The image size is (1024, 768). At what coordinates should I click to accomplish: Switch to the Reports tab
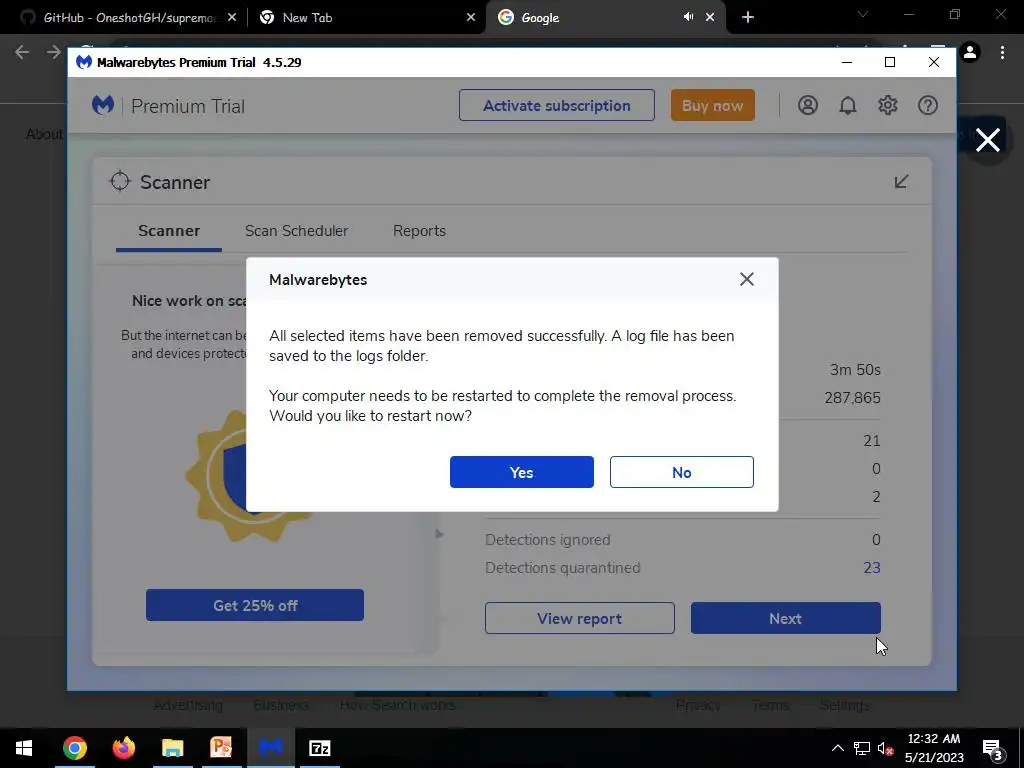tap(419, 231)
